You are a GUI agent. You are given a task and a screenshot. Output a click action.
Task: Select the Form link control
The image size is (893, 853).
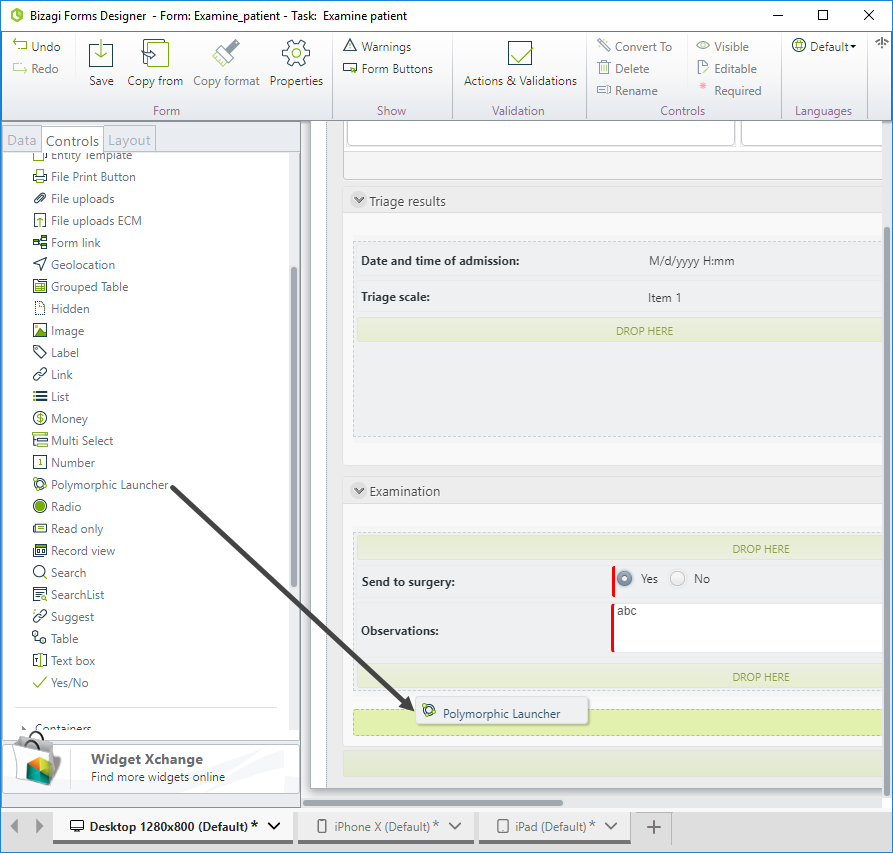pos(67,243)
